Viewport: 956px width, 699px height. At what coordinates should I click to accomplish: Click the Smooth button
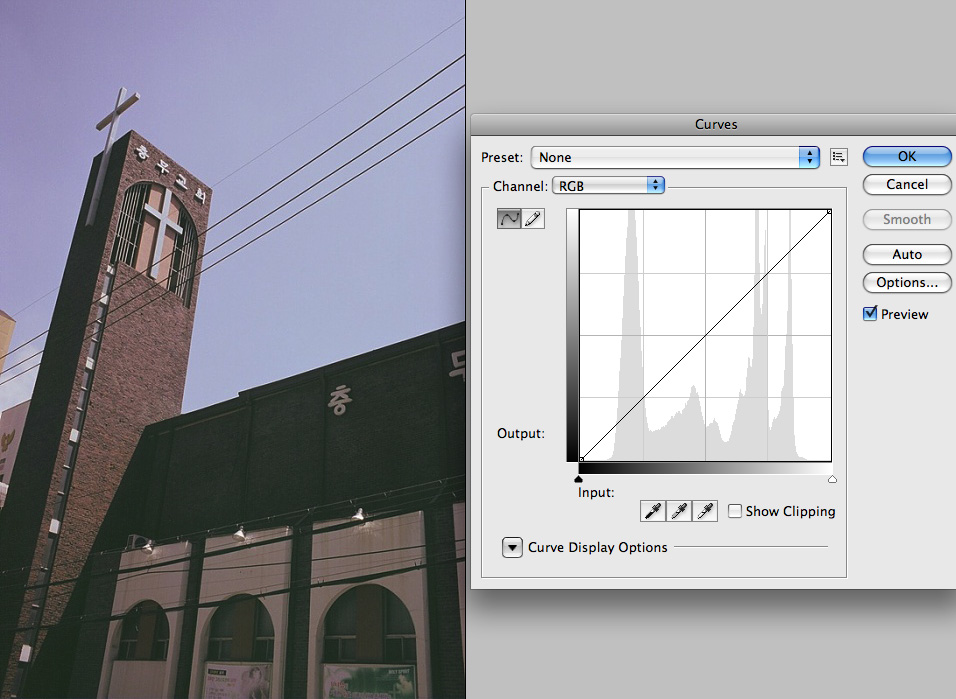[x=906, y=219]
